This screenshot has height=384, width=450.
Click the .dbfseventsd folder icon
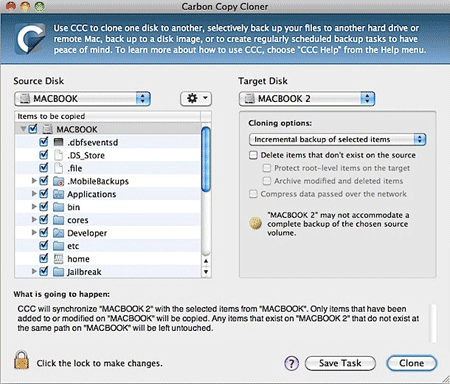pos(58,142)
